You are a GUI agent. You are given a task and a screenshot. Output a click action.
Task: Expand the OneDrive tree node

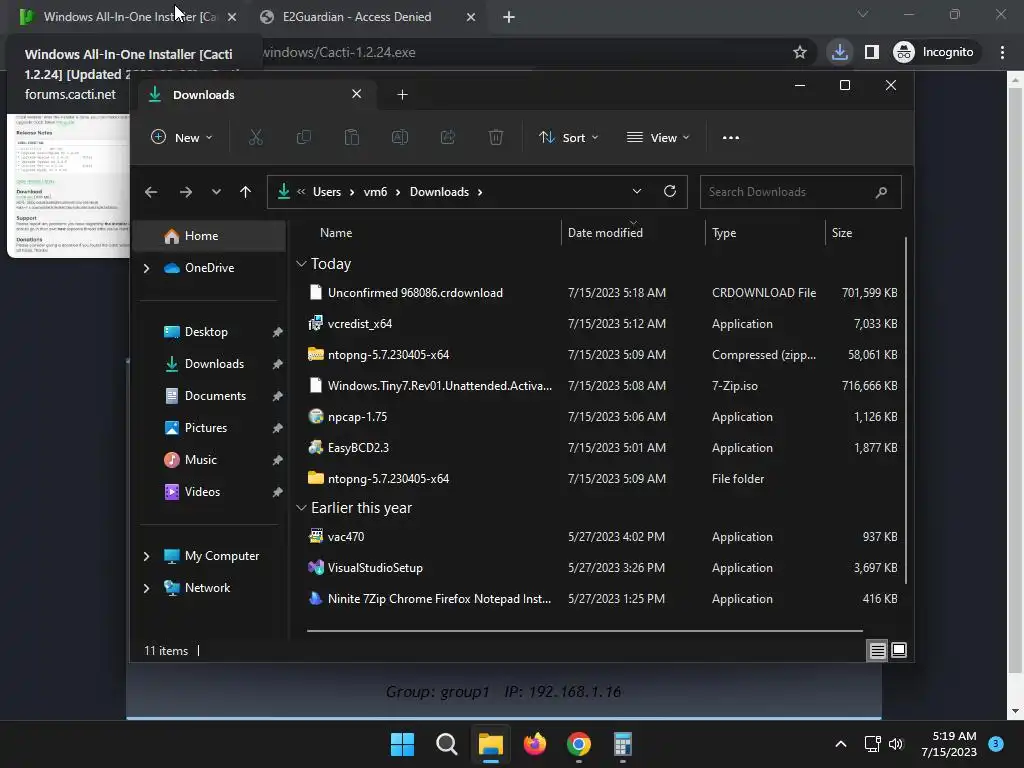(x=146, y=268)
